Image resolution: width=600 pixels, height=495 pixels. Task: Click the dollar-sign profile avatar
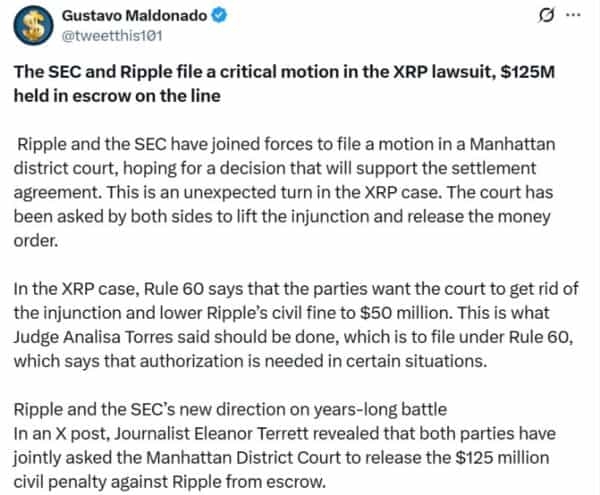coord(38,28)
